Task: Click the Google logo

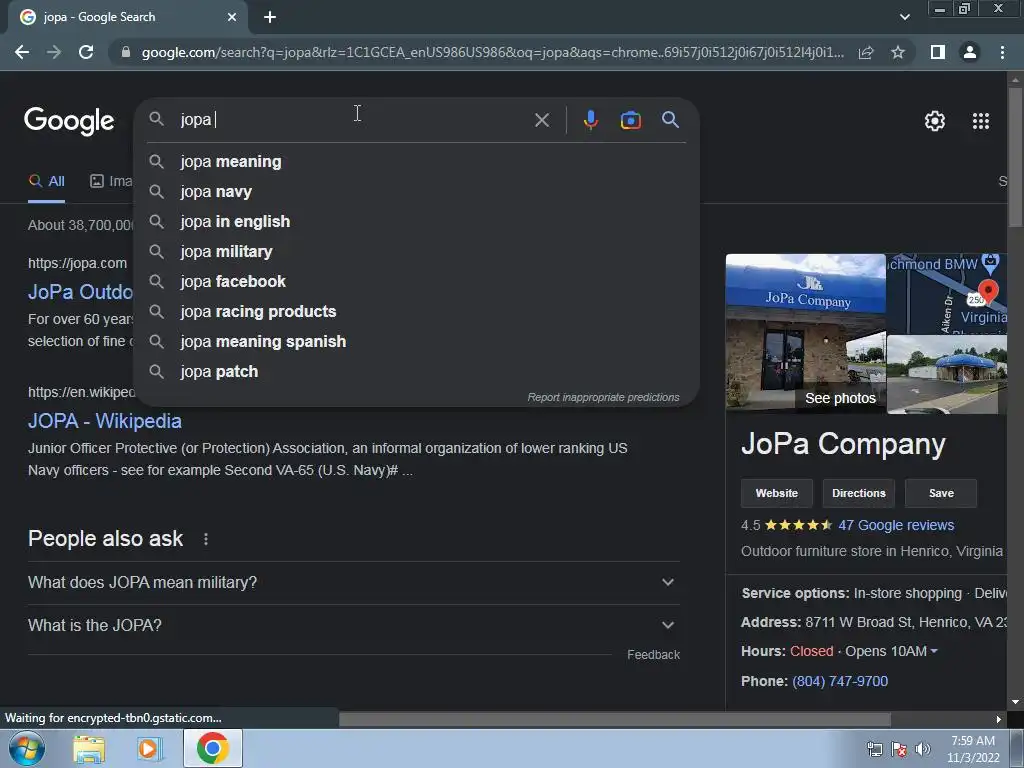Action: 69,121
